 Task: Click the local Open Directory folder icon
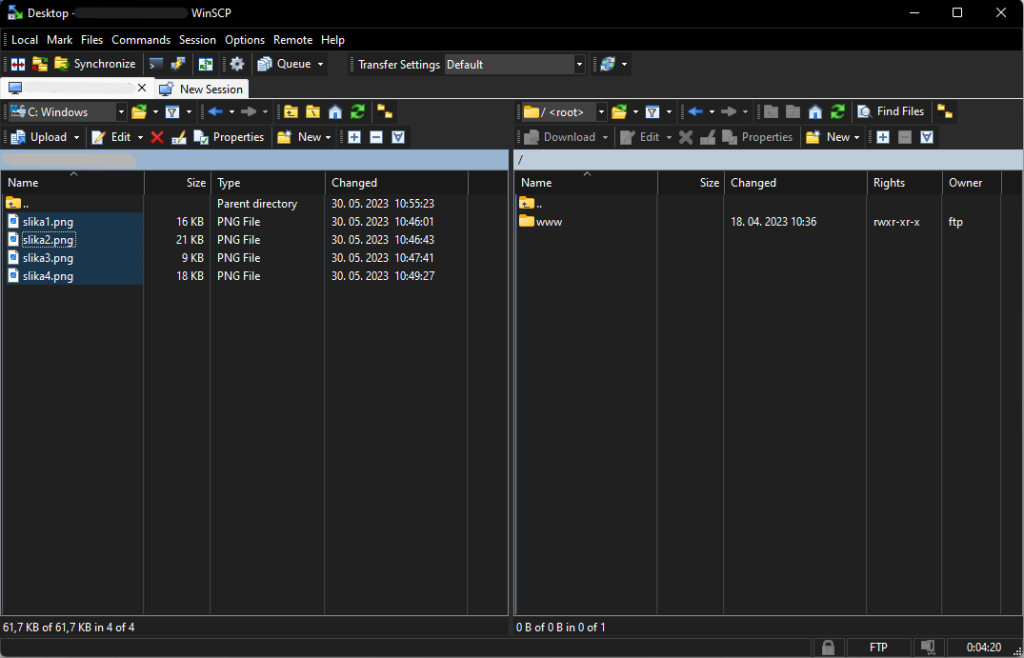138,112
